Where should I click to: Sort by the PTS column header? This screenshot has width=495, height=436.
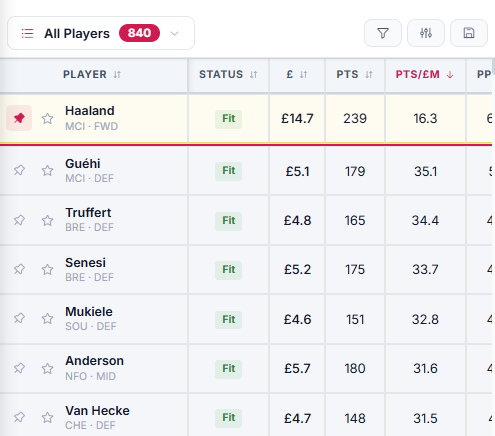pos(354,74)
